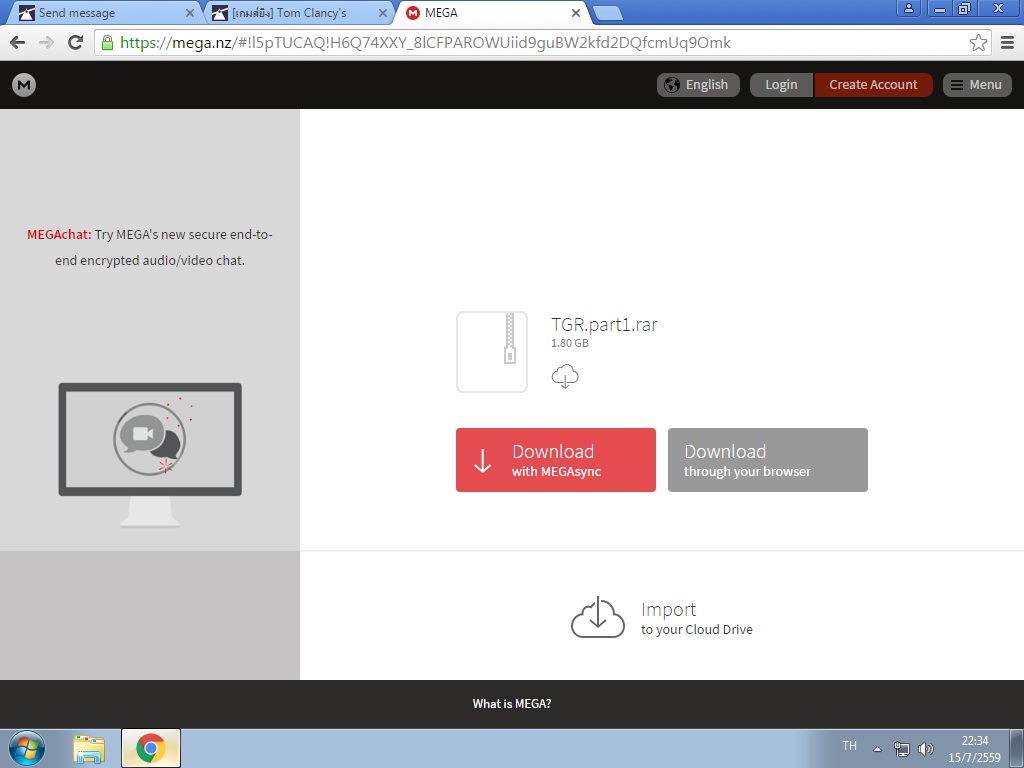Click the Chrome user profile icon
The width and height of the screenshot is (1024, 768).
point(908,8)
